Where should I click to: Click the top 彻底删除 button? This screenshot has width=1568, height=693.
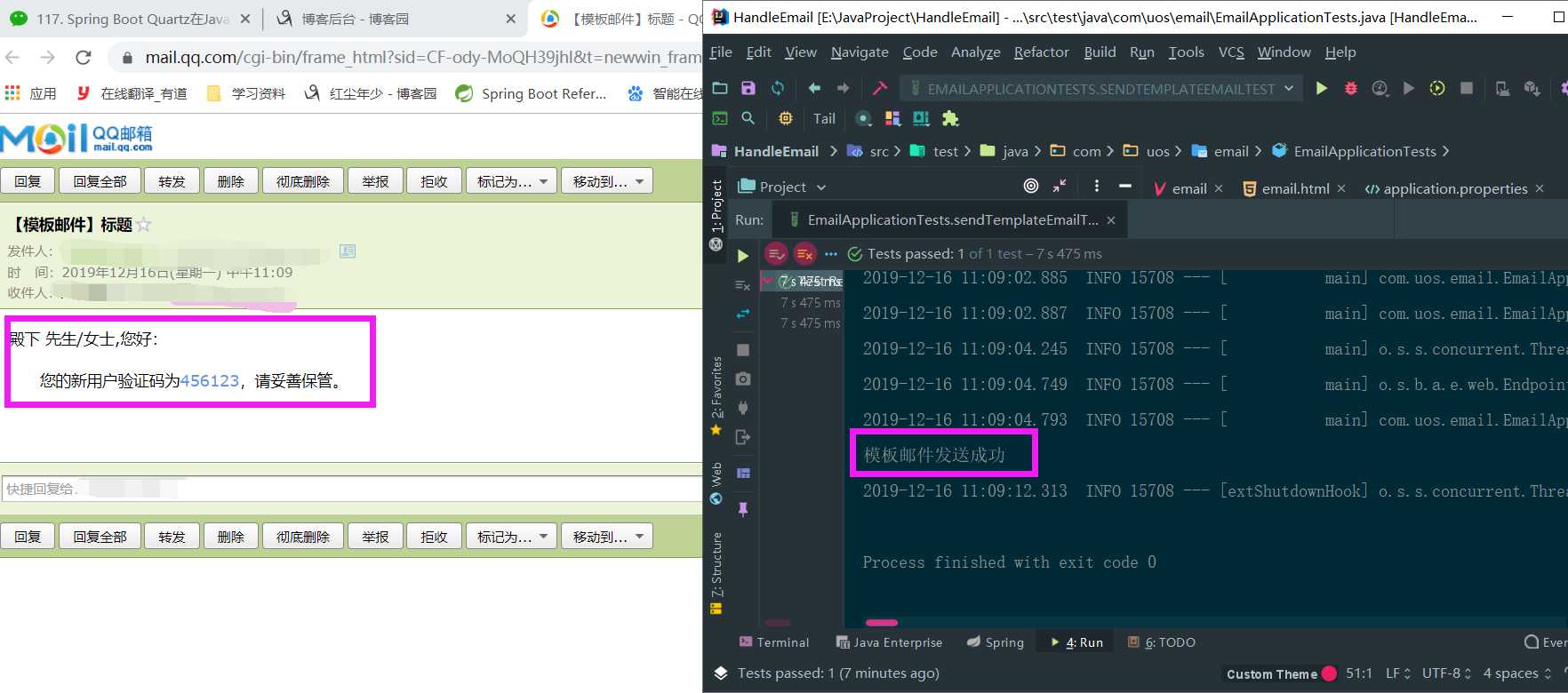pyautogui.click(x=303, y=181)
